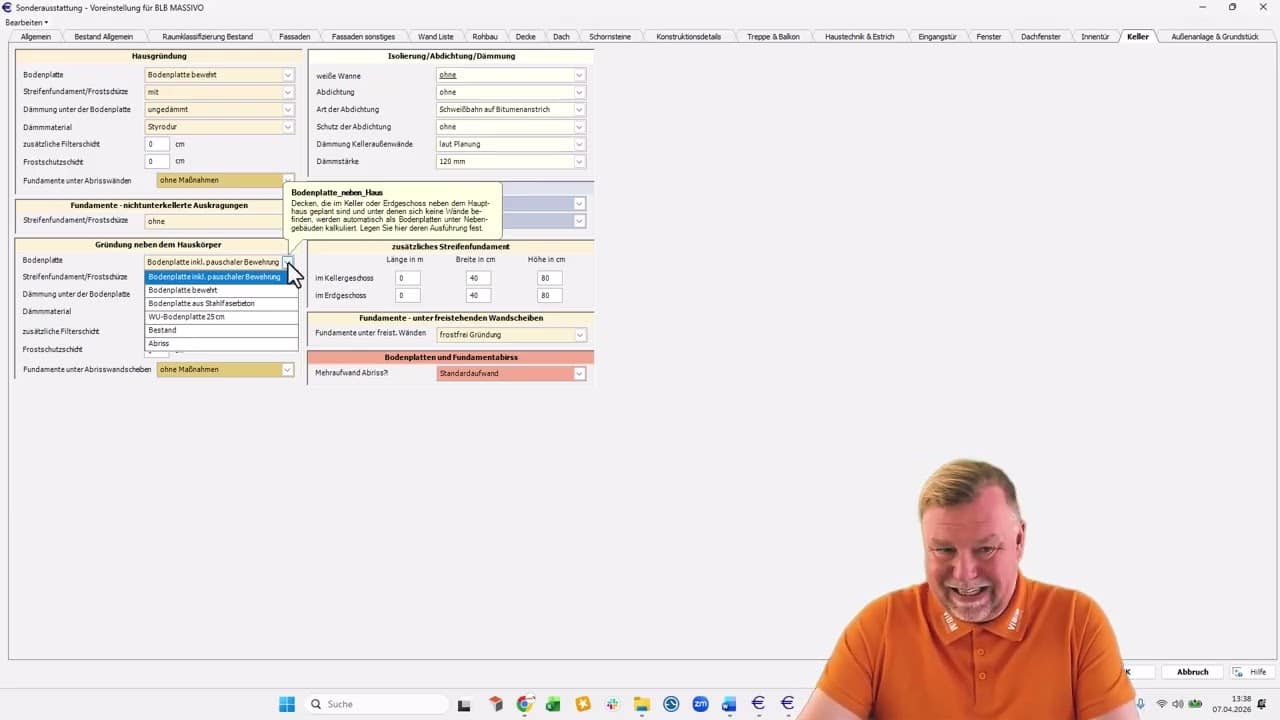Open the 'Mehraufwand Abriss' Standardaufwand dropdown
The width and height of the screenshot is (1280, 720).
(x=579, y=374)
